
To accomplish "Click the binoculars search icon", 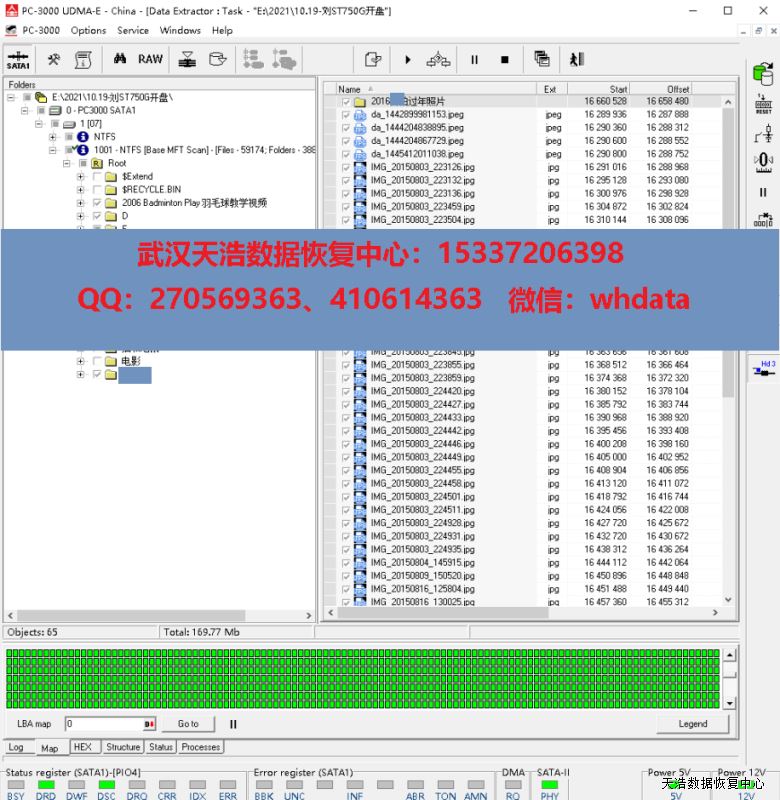I will pos(120,59).
